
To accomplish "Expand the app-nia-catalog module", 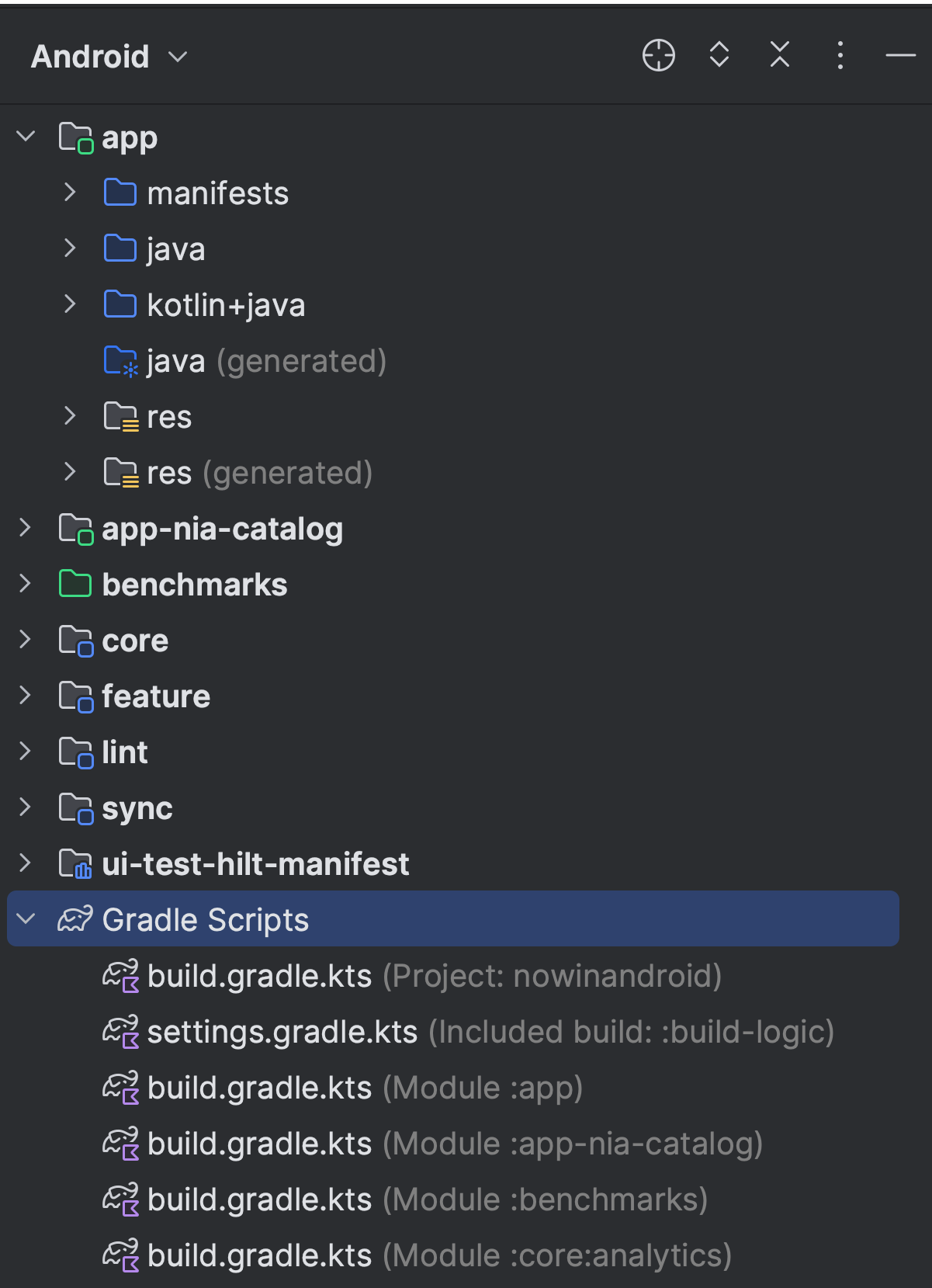I will (26, 528).
